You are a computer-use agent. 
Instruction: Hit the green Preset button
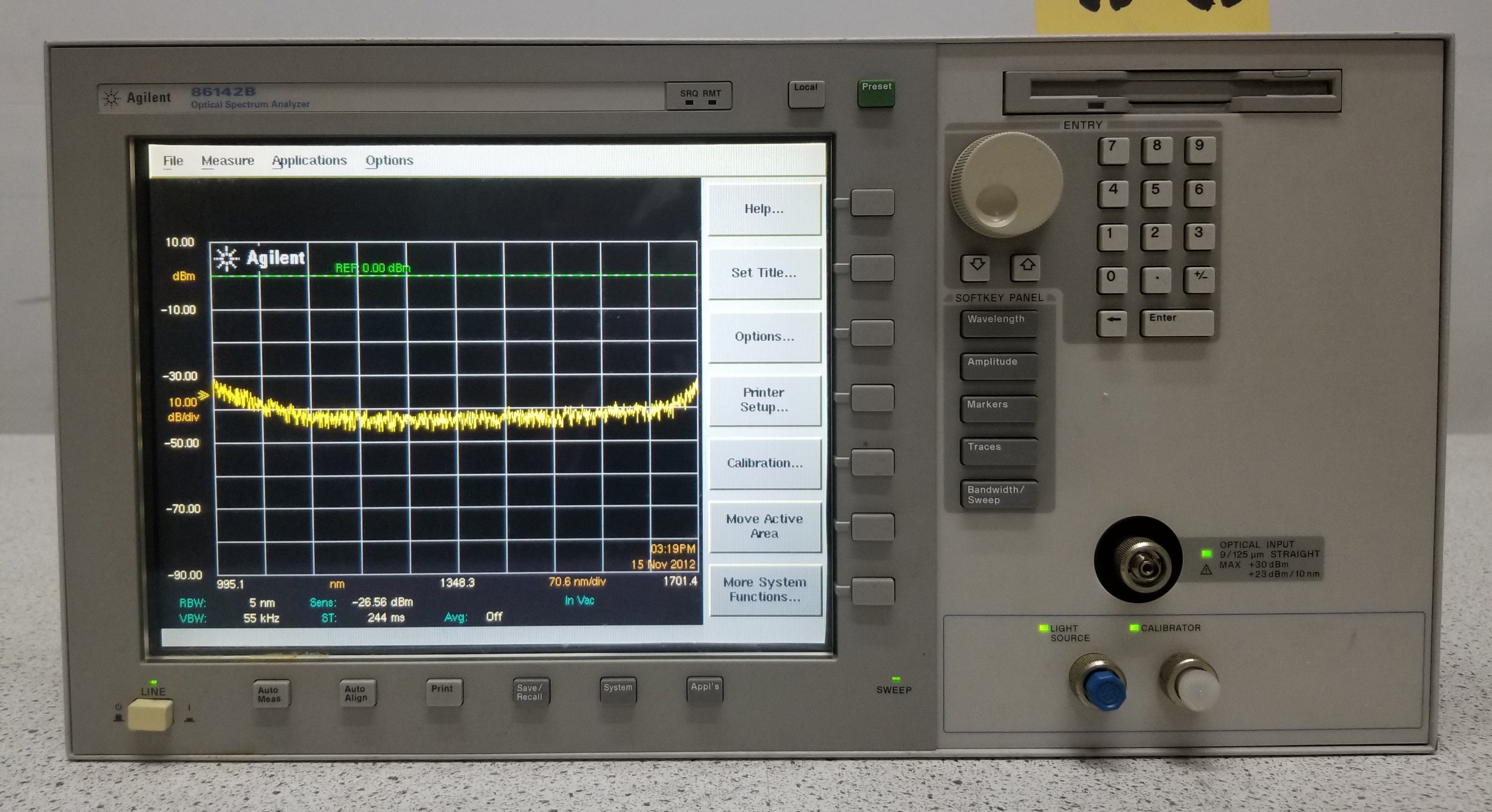pyautogui.click(x=876, y=93)
